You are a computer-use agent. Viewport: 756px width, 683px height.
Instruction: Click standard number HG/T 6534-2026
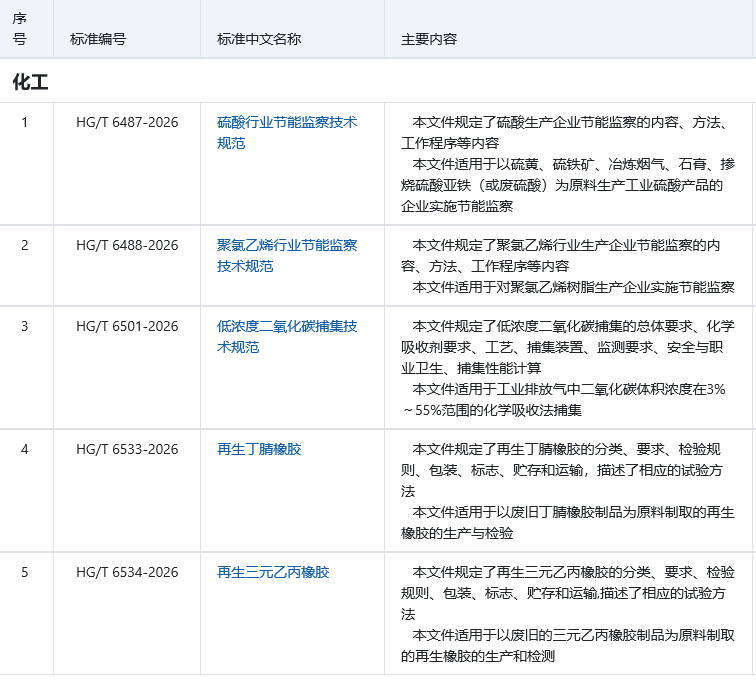[127, 572]
